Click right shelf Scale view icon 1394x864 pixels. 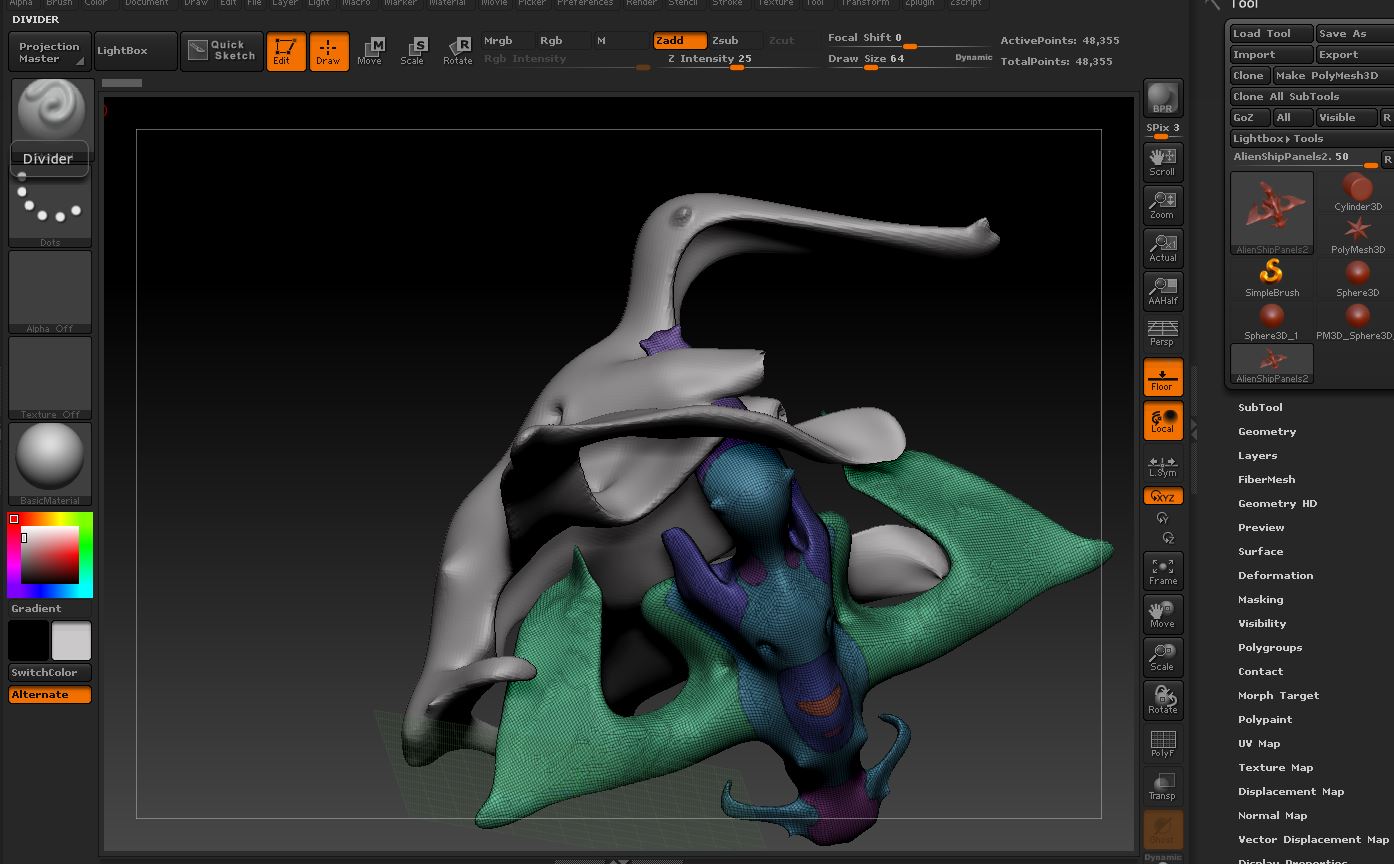(1162, 657)
